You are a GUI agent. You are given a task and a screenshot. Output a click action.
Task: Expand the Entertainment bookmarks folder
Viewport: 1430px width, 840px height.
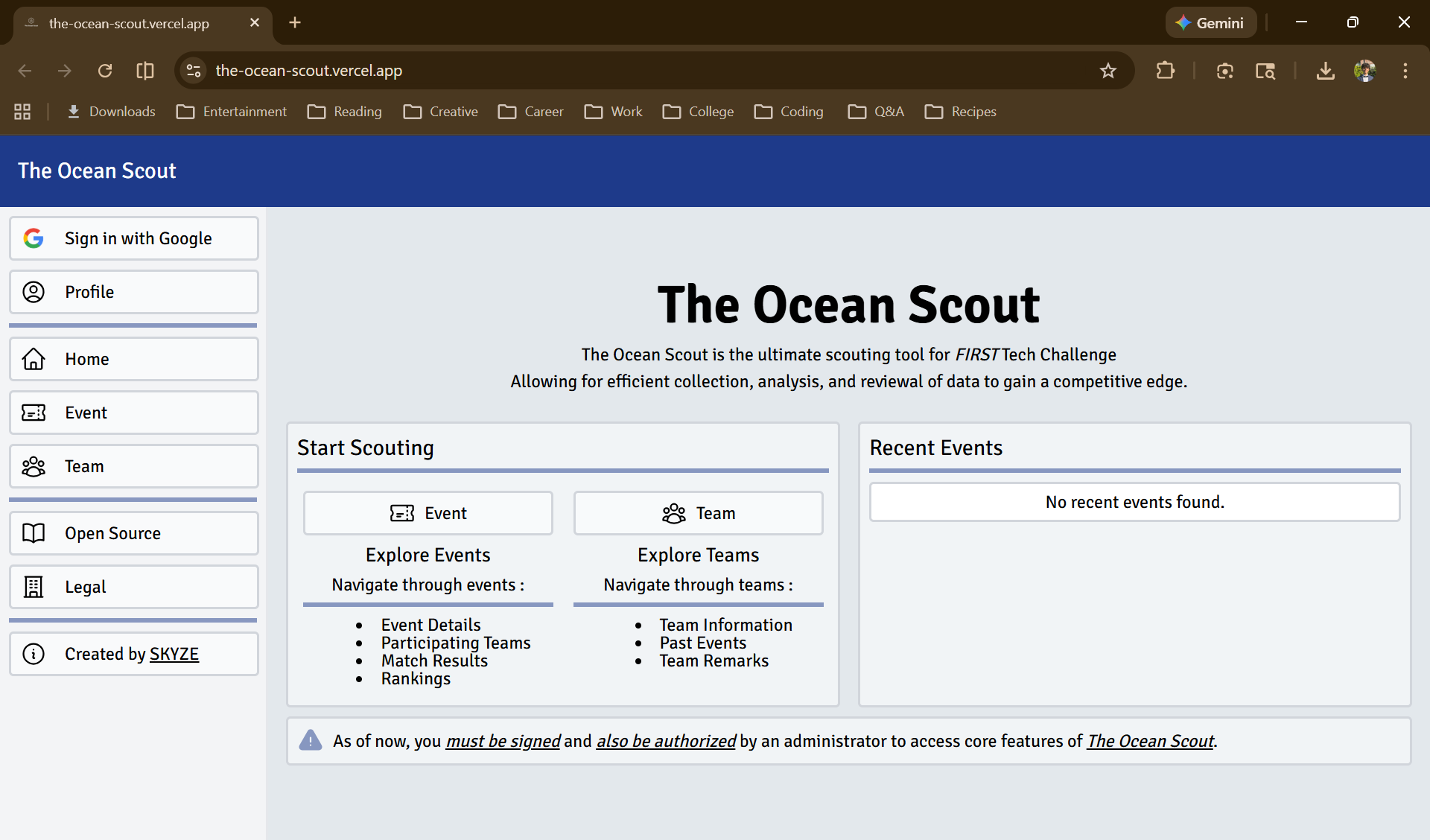[232, 112]
